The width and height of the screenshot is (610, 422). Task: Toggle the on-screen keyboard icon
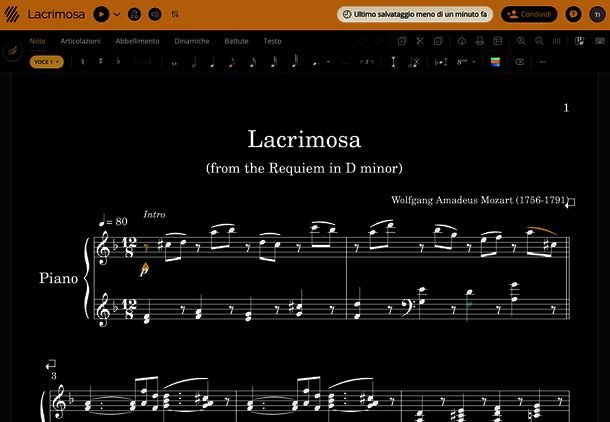point(599,41)
